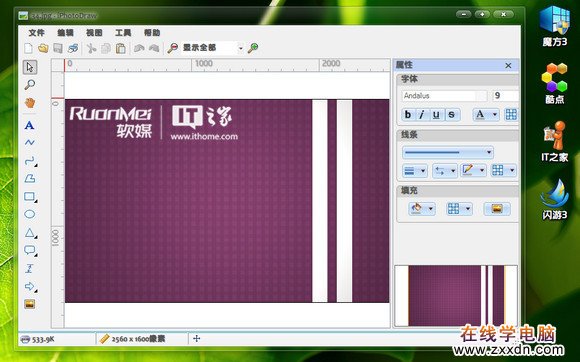The width and height of the screenshot is (580, 362).
Task: Select the text tool letter A
Action: pyautogui.click(x=30, y=125)
